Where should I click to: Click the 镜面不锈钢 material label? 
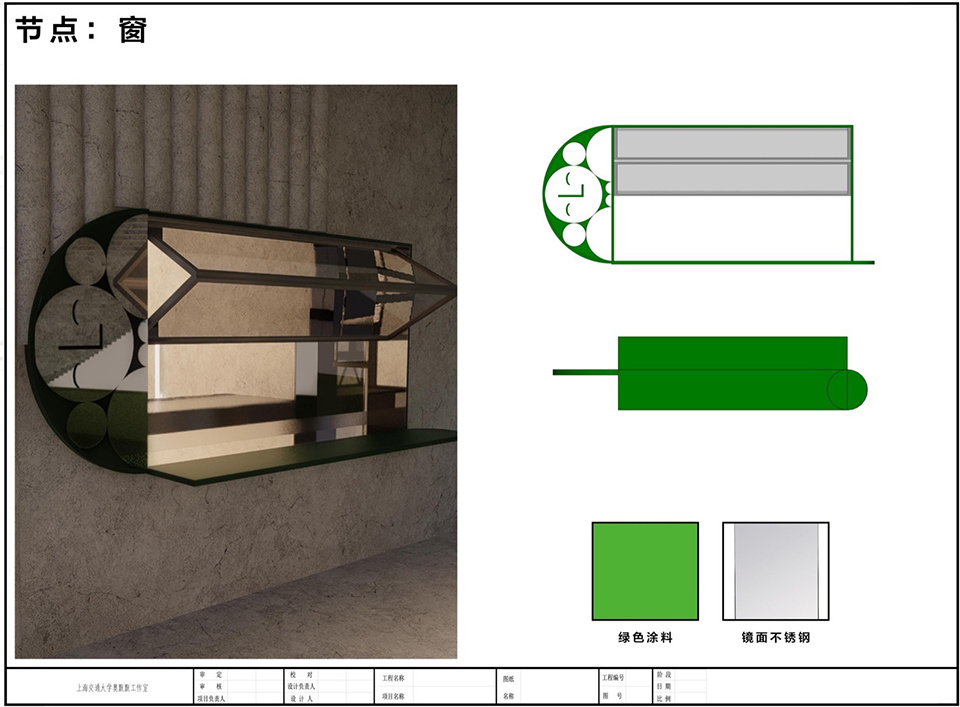776,637
